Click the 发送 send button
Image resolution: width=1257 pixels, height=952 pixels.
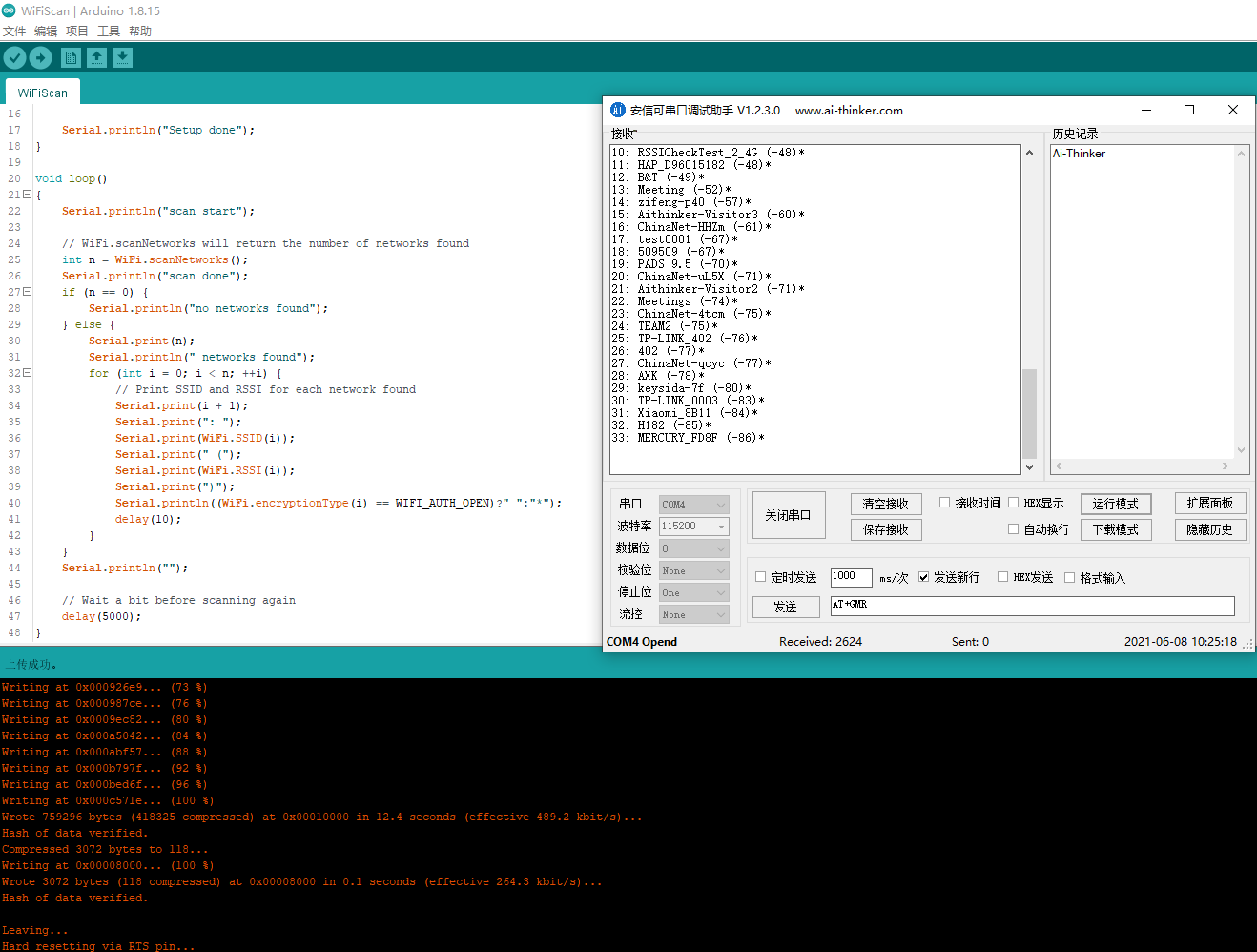click(x=786, y=606)
